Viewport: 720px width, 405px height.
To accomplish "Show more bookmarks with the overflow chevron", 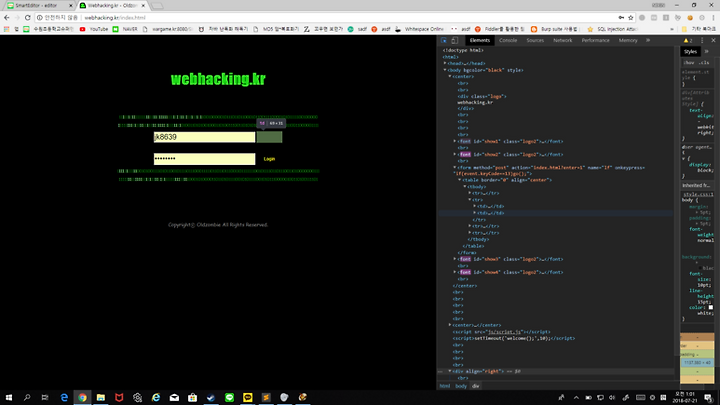I will [672, 29].
